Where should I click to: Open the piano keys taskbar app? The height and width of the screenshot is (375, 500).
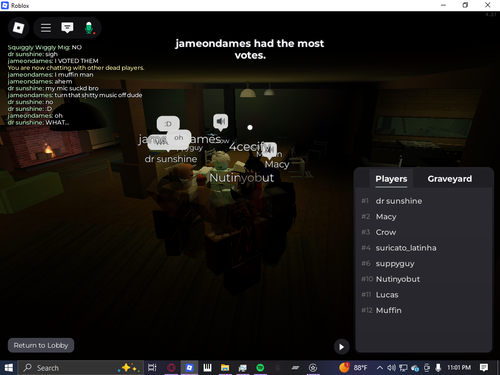click(207, 368)
